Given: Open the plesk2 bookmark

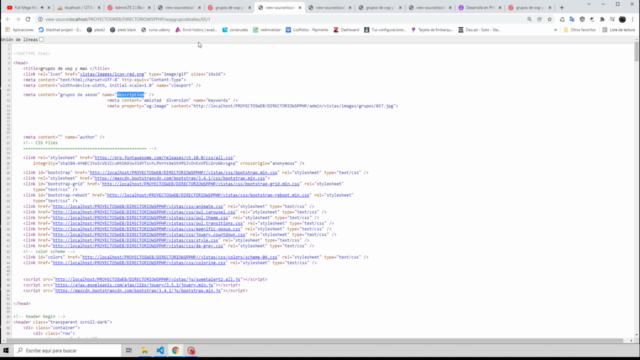Looking at the screenshot, I should pyautogui.click(x=96, y=30).
